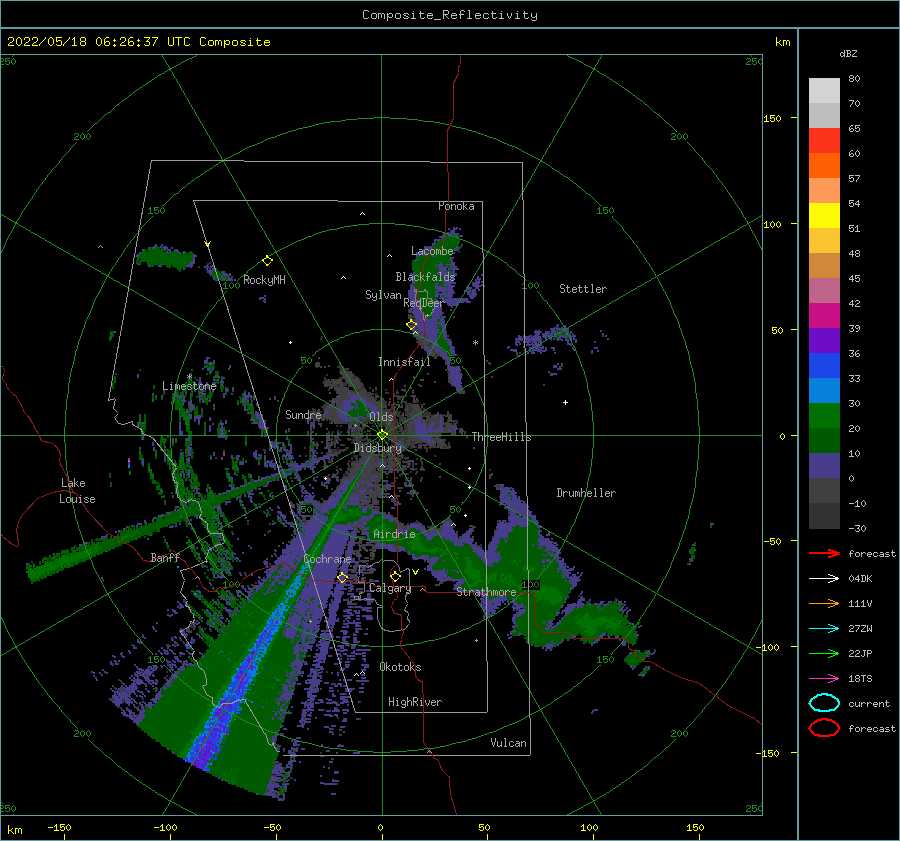Click the Cochrane city label

click(327, 559)
